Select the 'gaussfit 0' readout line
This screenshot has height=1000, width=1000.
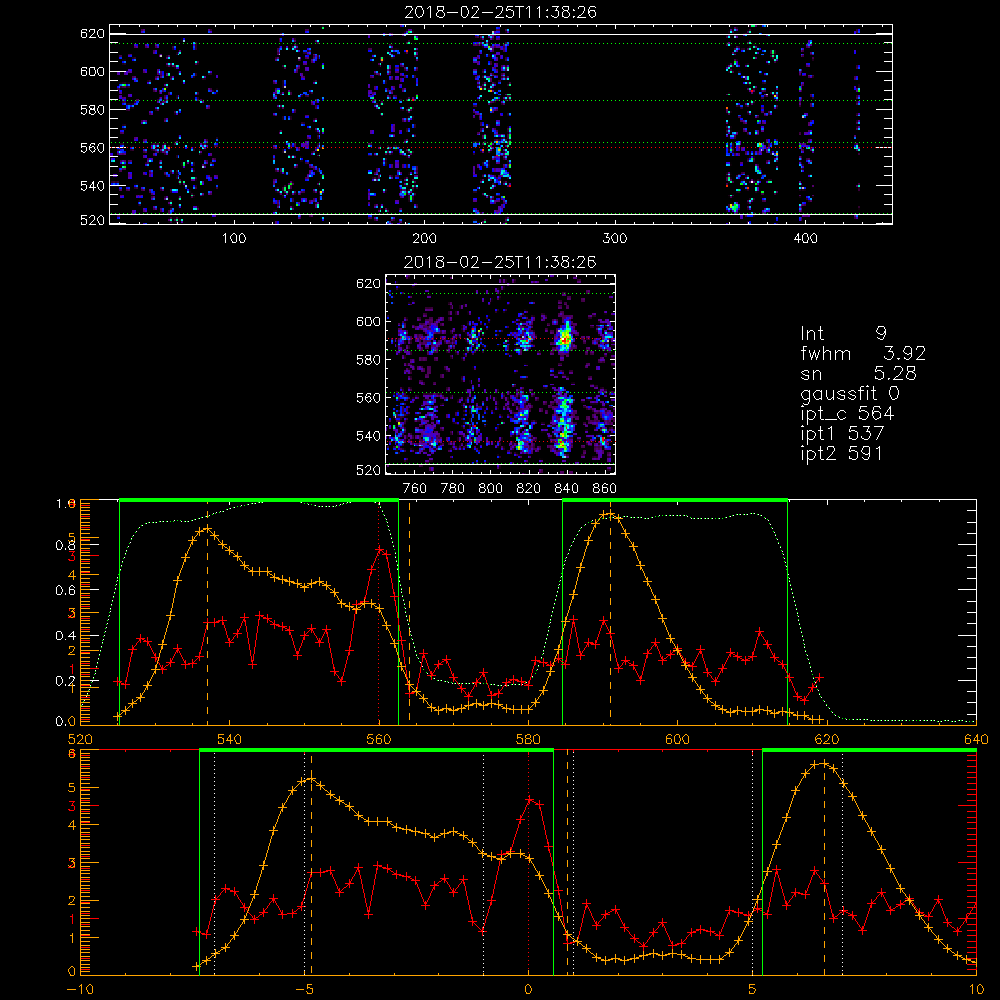pyautogui.click(x=849, y=393)
